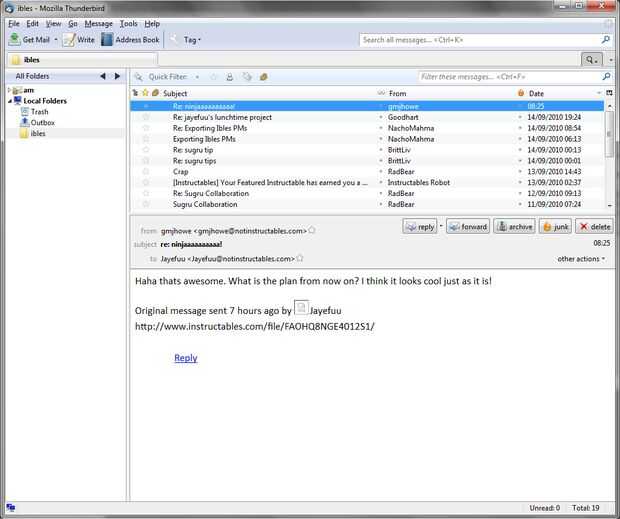The height and width of the screenshot is (519, 620).
Task: Mark the message as junk
Action: [x=556, y=226]
